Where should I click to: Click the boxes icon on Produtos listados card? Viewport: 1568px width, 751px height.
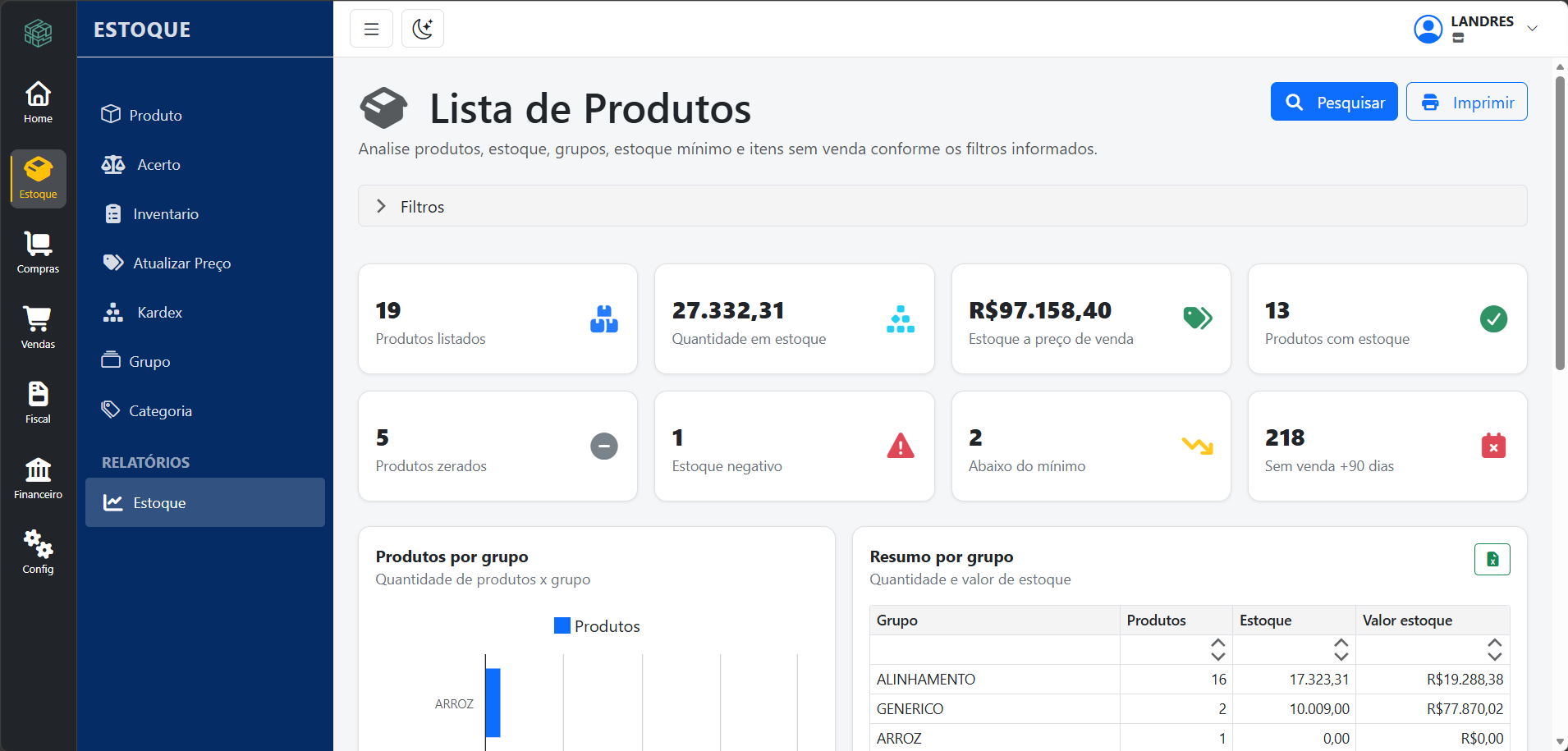(604, 318)
